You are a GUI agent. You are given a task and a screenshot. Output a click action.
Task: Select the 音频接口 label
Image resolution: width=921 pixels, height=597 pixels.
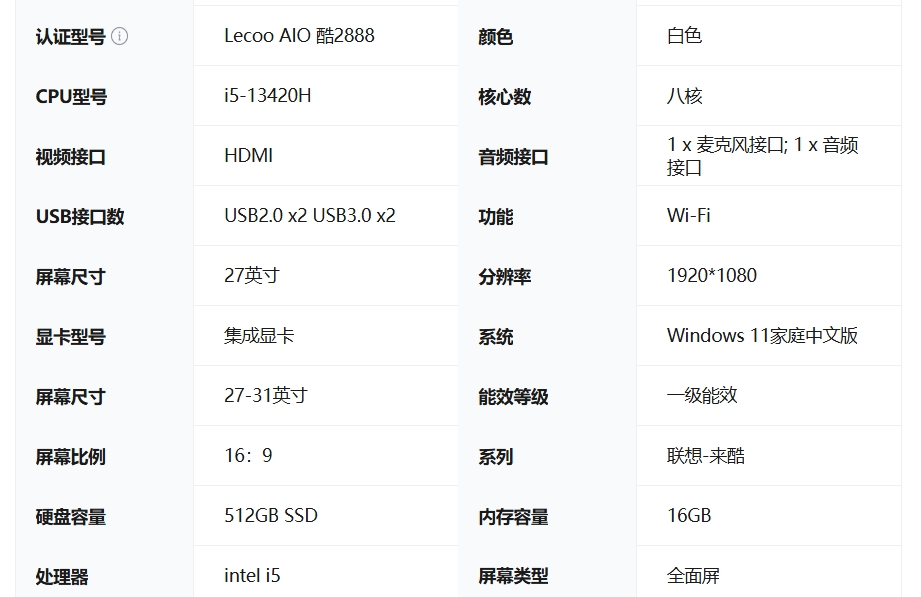click(513, 156)
